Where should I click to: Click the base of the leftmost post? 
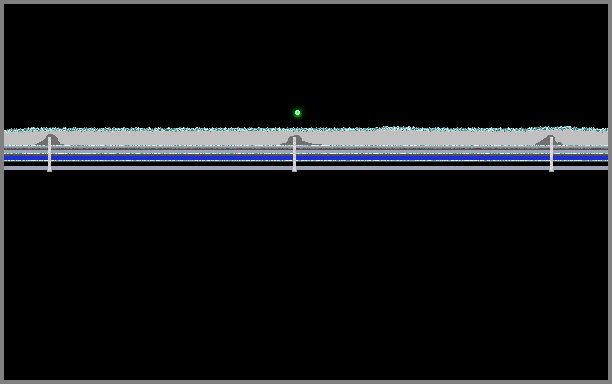coord(50,170)
